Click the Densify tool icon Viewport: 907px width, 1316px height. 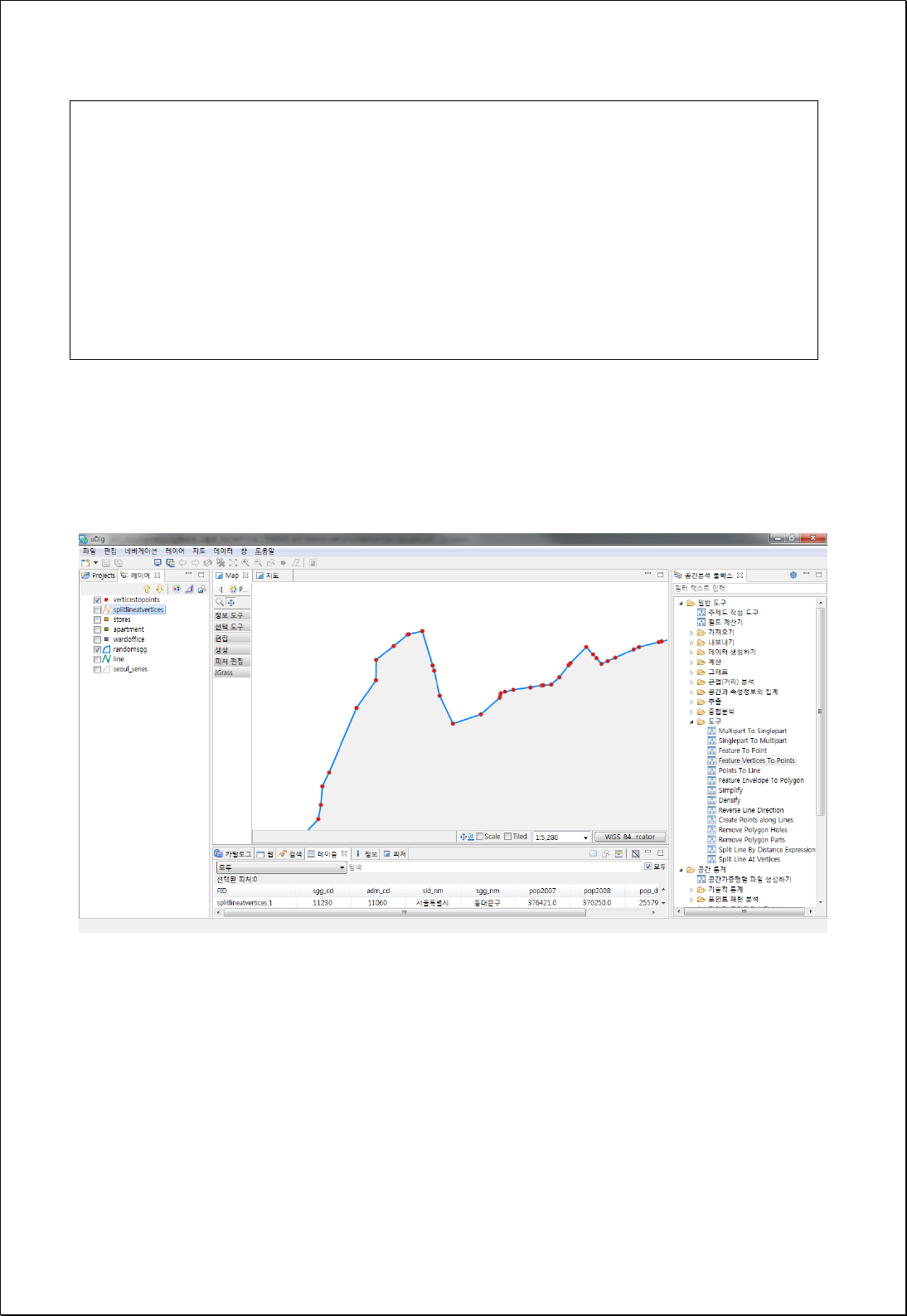711,800
